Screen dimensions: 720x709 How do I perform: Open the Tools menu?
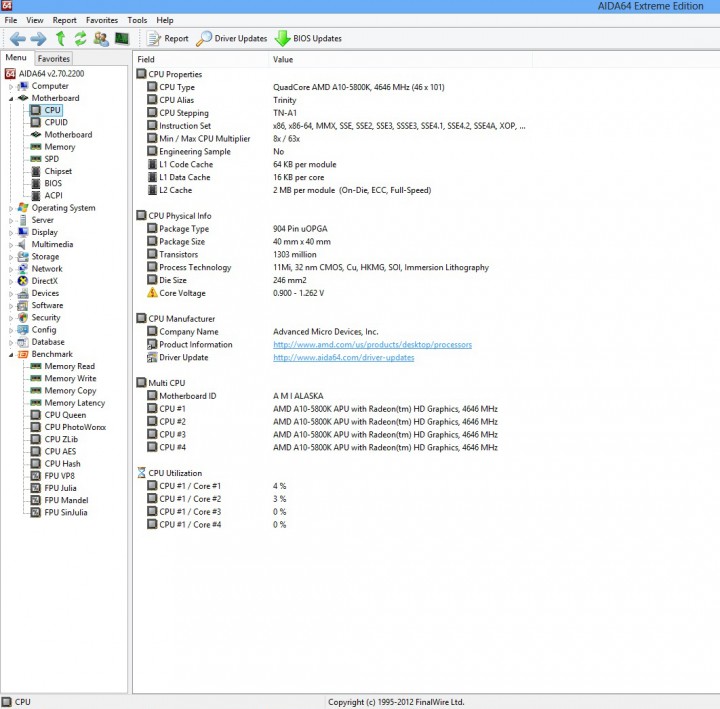tap(137, 20)
